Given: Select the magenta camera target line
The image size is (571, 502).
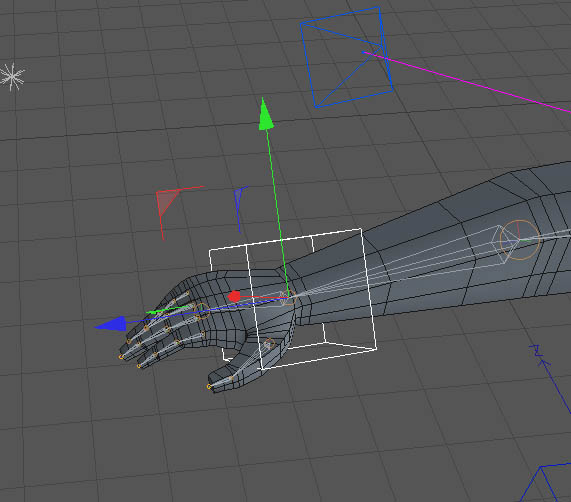Looking at the screenshot, I should pyautogui.click(x=467, y=81).
